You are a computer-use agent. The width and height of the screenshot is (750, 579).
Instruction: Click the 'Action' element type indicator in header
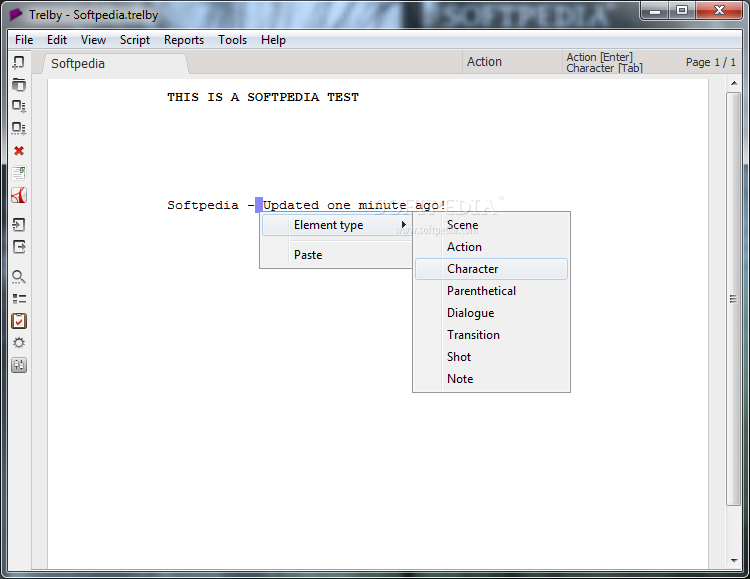pyautogui.click(x=485, y=62)
